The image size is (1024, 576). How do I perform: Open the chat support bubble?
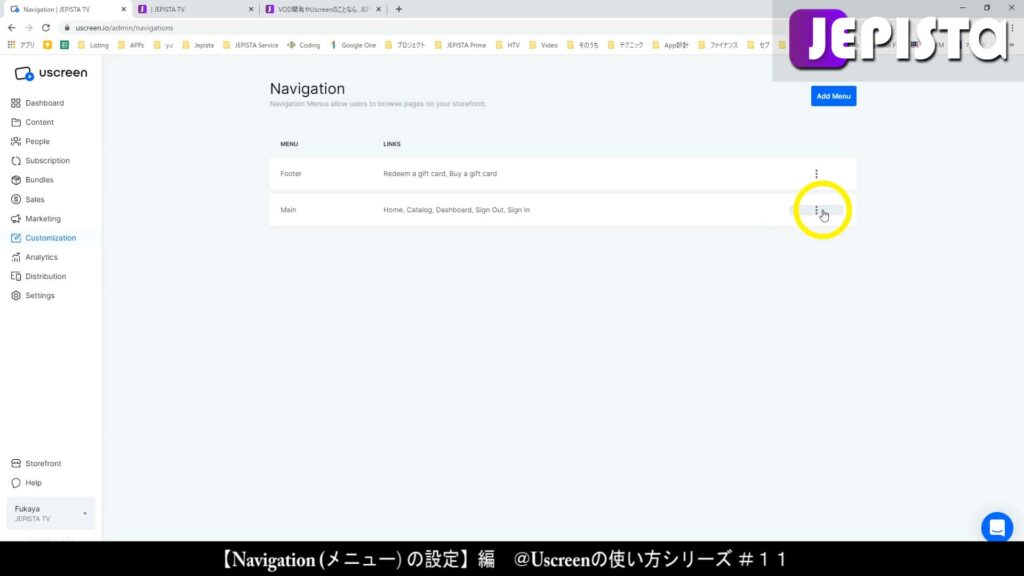tap(996, 527)
